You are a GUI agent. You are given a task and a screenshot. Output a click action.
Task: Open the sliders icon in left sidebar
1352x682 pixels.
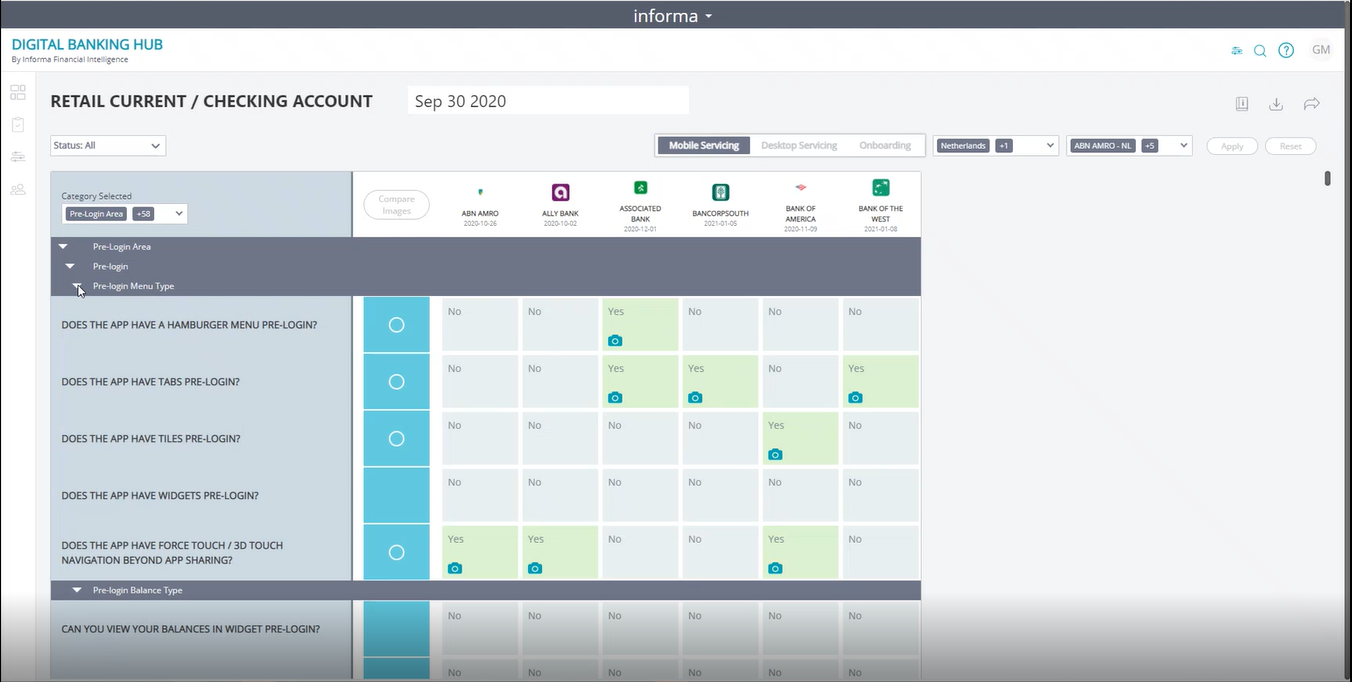[x=18, y=157]
